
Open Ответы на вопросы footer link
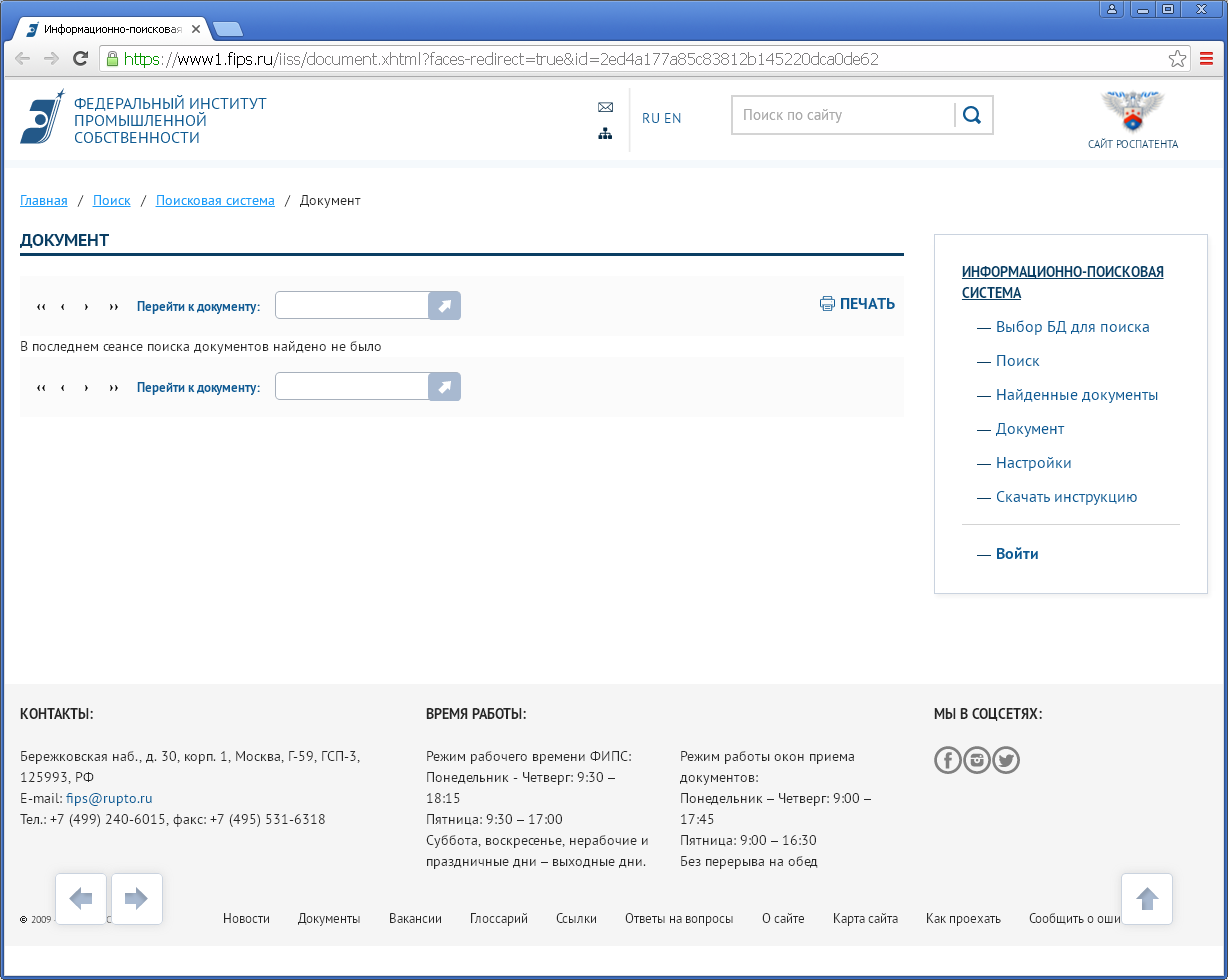[x=679, y=918]
